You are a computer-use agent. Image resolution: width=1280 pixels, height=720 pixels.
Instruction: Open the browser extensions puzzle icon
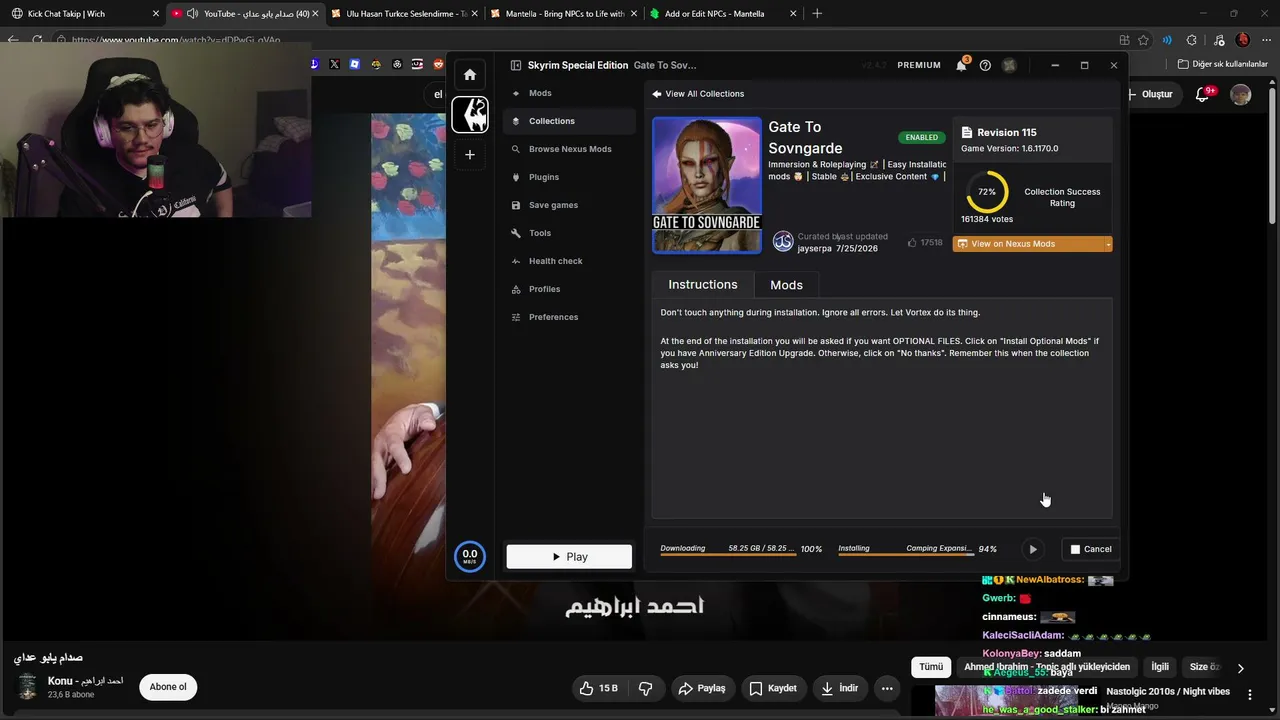click(x=1191, y=40)
